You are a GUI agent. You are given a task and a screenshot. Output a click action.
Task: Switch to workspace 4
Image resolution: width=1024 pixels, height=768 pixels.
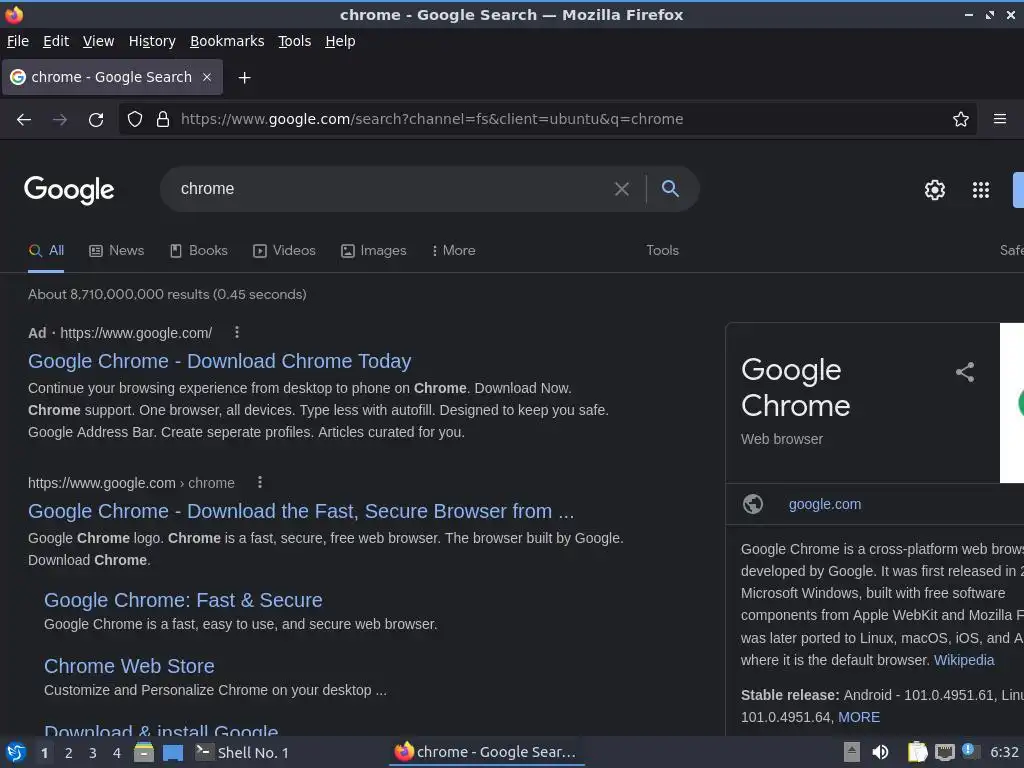pyautogui.click(x=117, y=753)
